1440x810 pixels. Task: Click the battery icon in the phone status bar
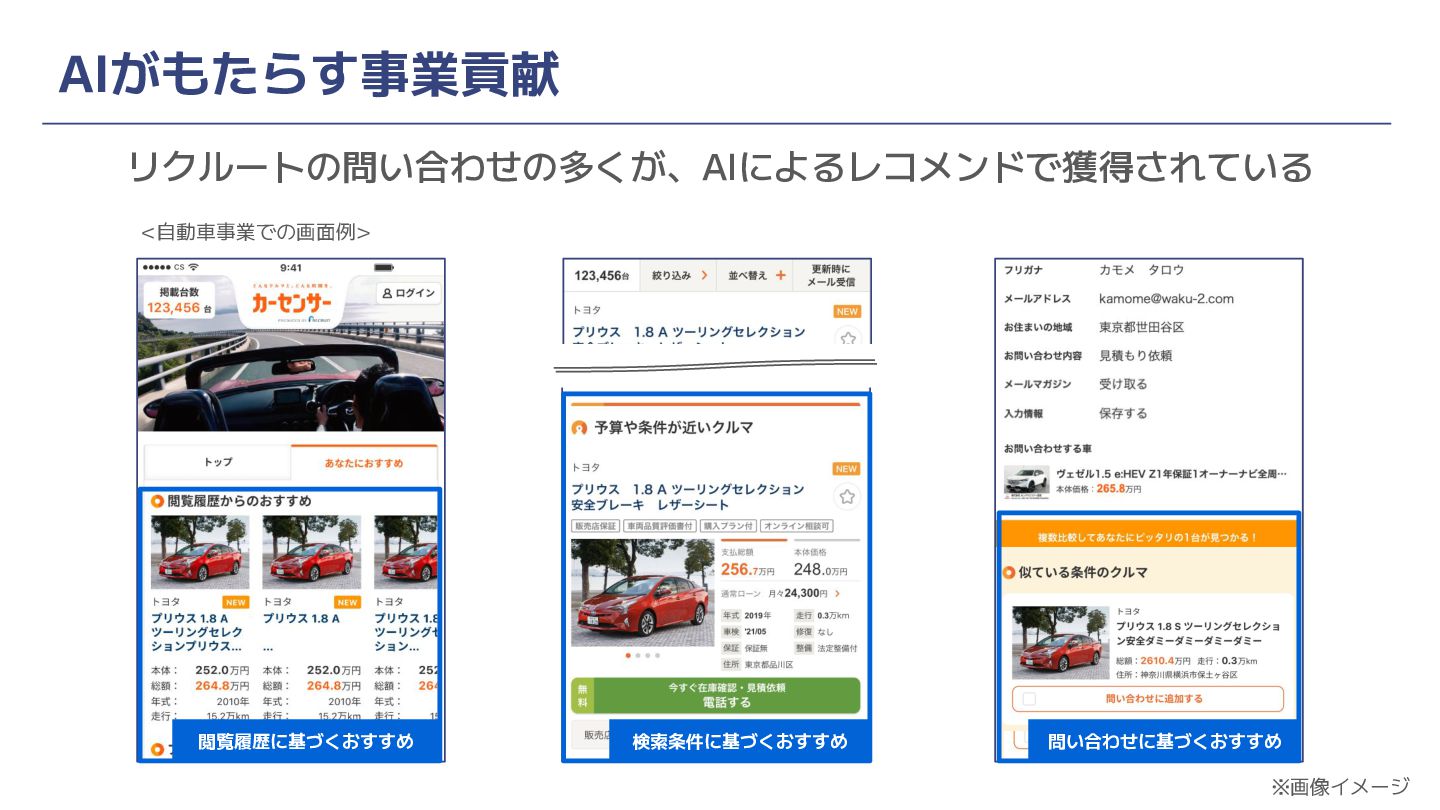[385, 267]
